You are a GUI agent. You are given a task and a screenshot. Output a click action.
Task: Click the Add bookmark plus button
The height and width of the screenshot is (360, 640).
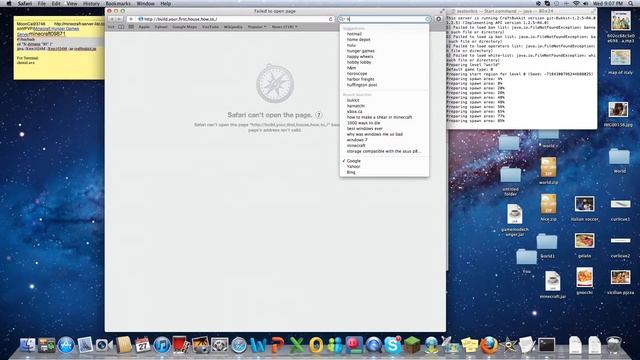[131, 19]
